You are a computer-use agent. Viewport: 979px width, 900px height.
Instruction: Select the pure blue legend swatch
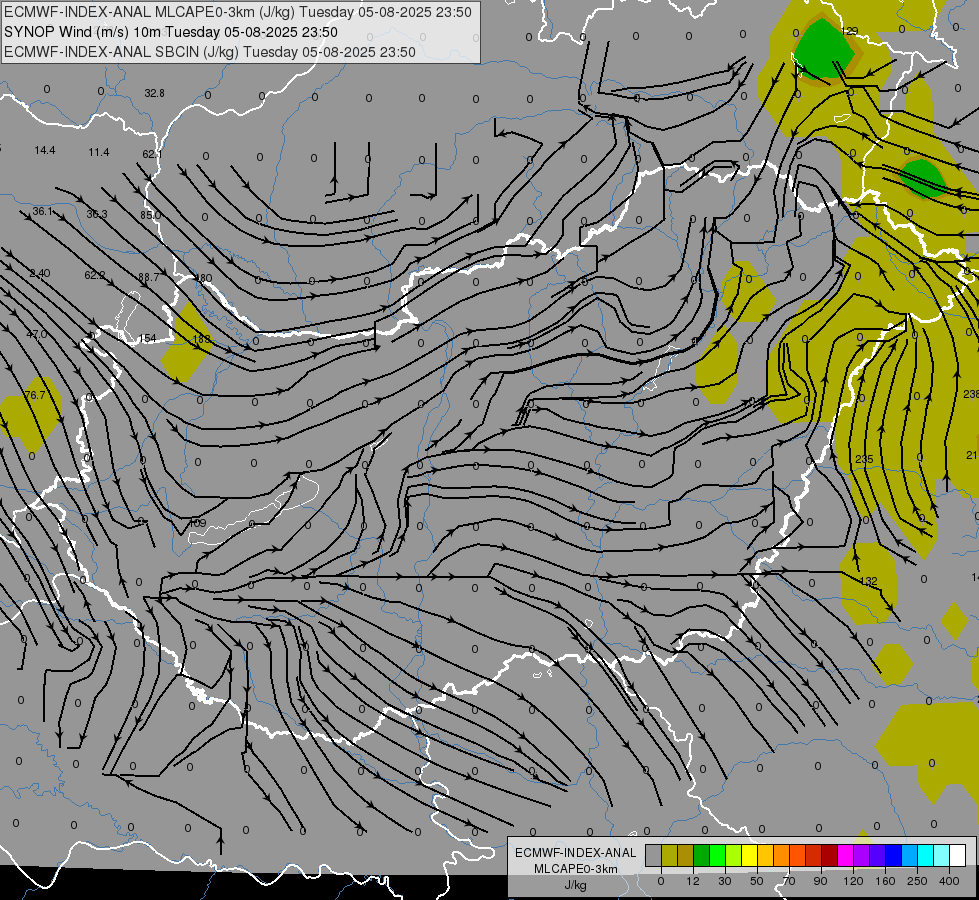tap(893, 856)
